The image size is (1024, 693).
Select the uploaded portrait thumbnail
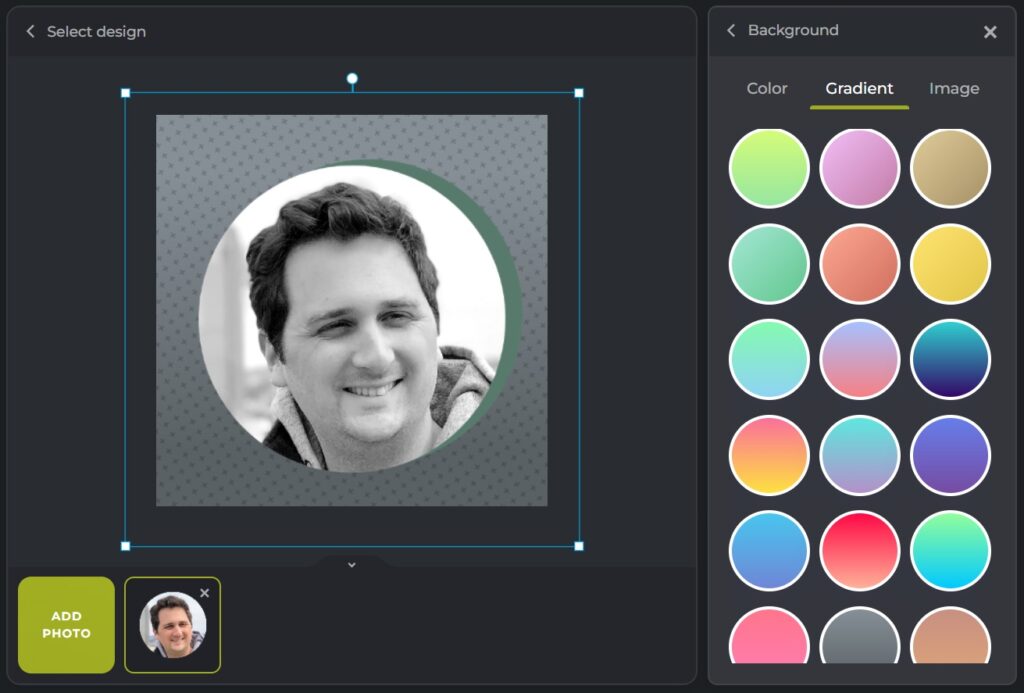(x=171, y=626)
